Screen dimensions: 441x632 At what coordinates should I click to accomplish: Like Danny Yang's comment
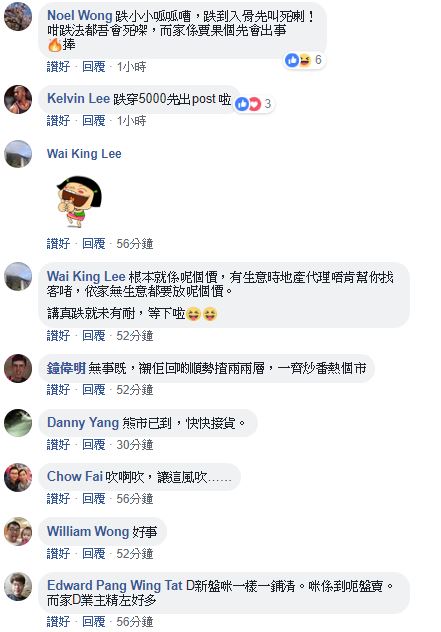coord(58,445)
